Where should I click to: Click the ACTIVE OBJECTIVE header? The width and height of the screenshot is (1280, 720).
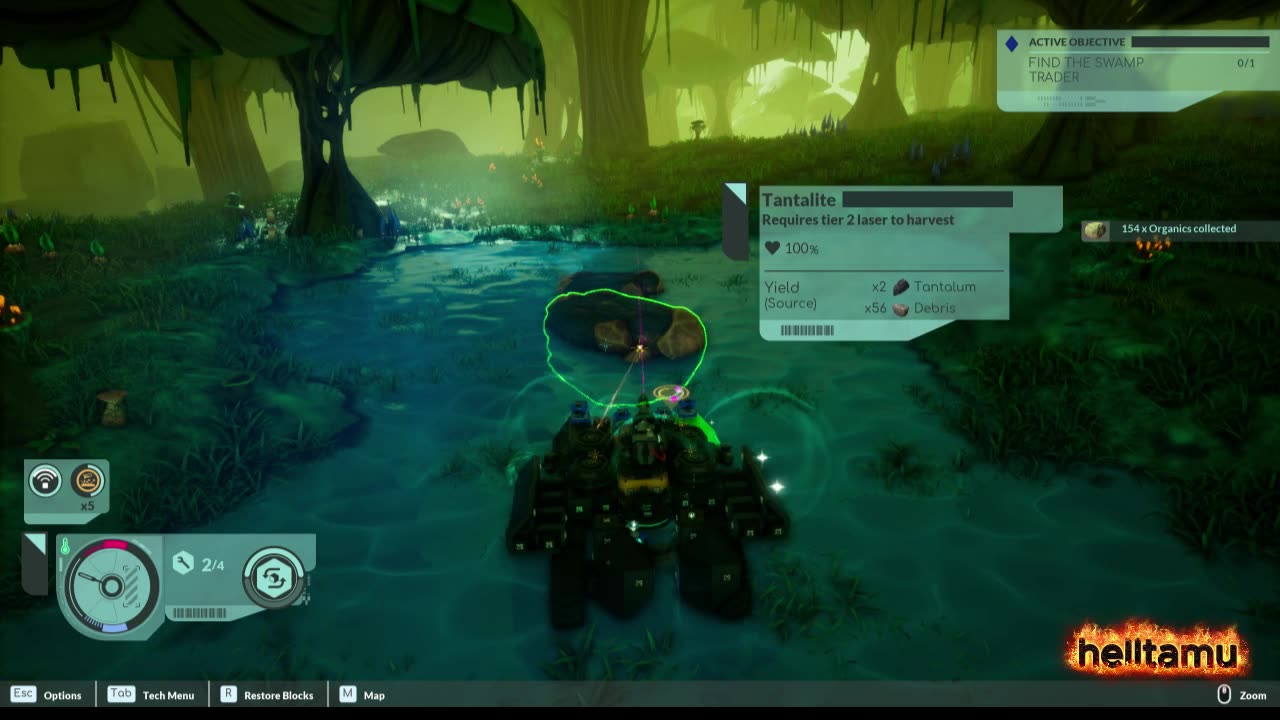(1077, 42)
